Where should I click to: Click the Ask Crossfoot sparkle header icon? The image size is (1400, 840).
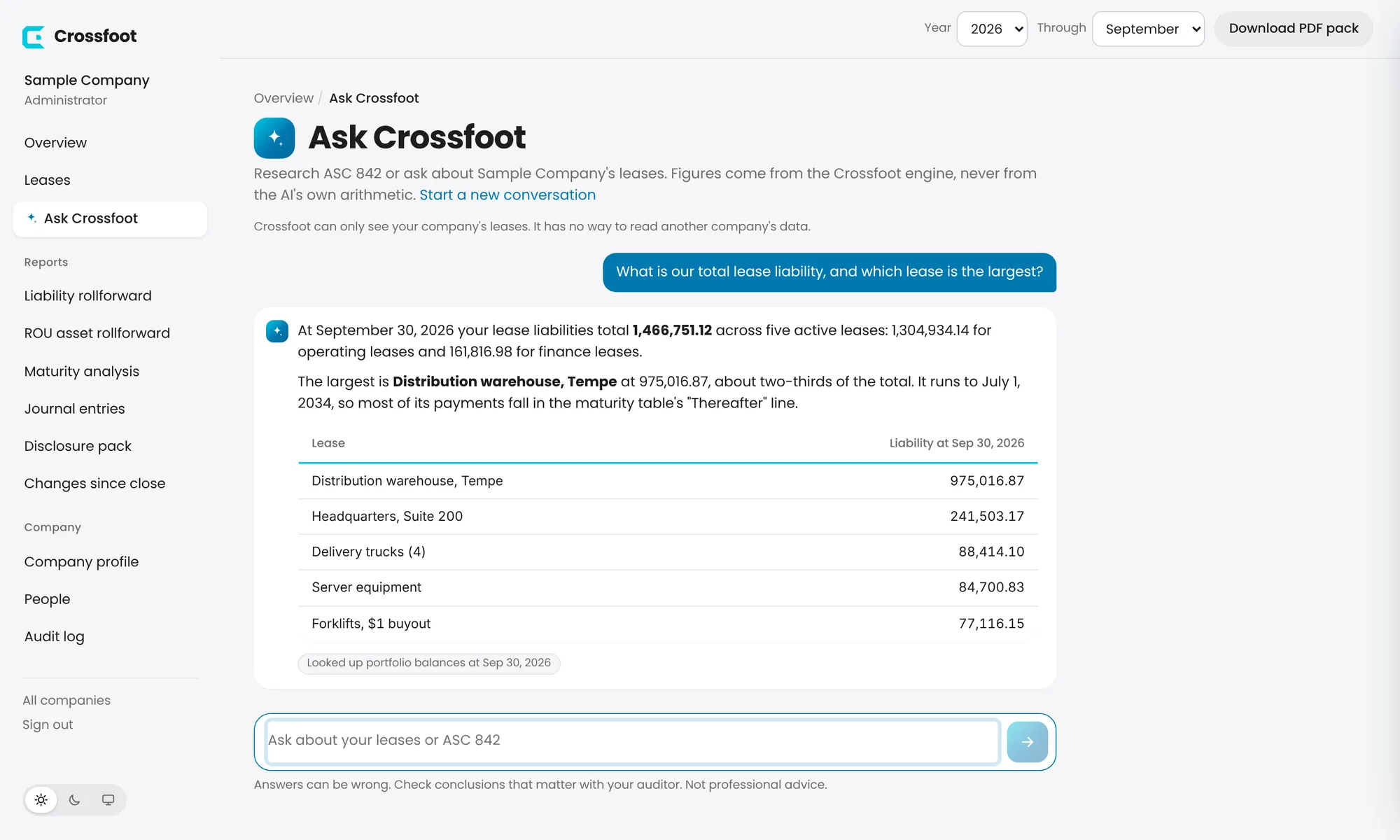[274, 138]
